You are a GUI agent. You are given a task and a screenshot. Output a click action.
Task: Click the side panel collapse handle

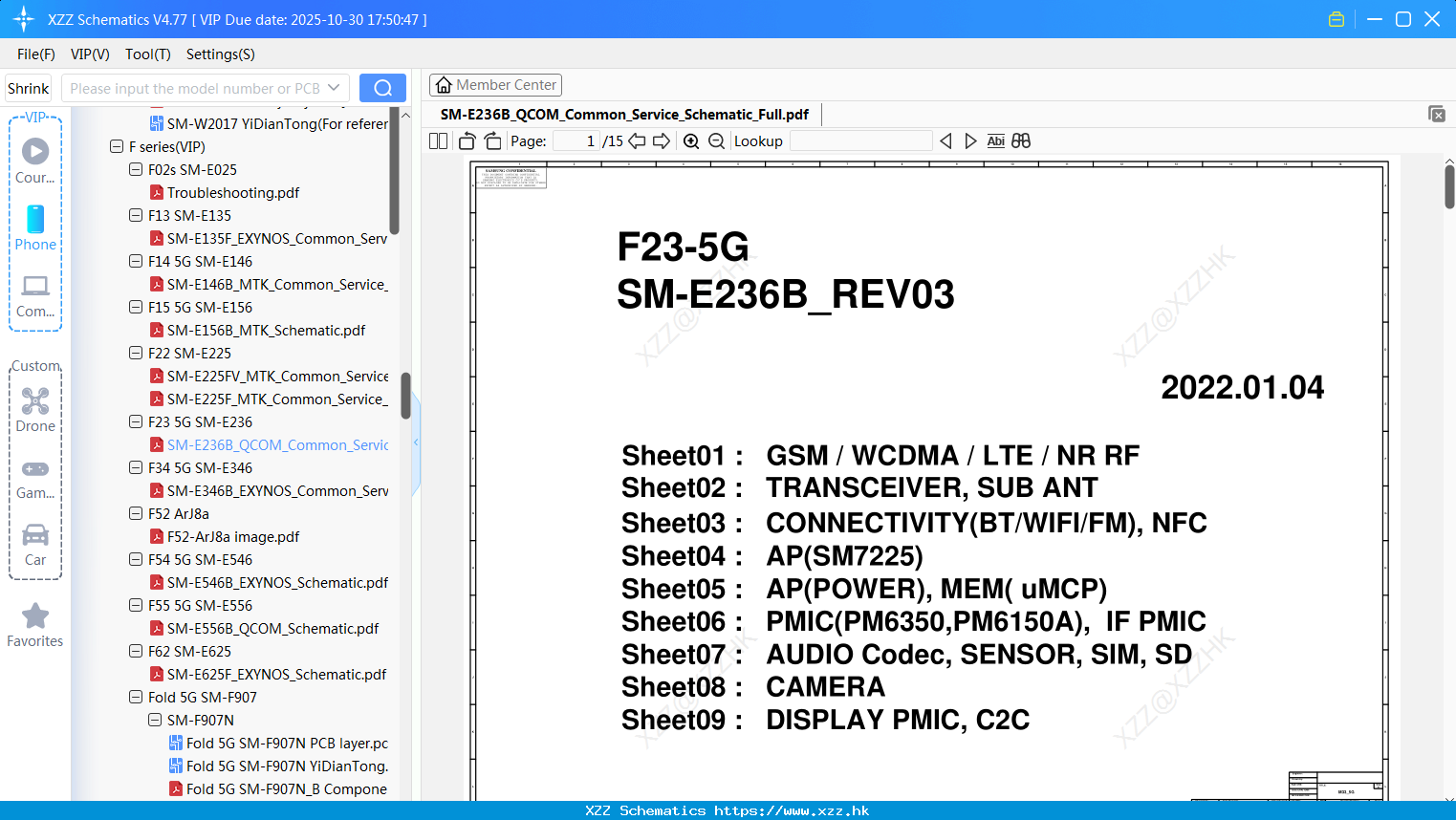click(416, 442)
